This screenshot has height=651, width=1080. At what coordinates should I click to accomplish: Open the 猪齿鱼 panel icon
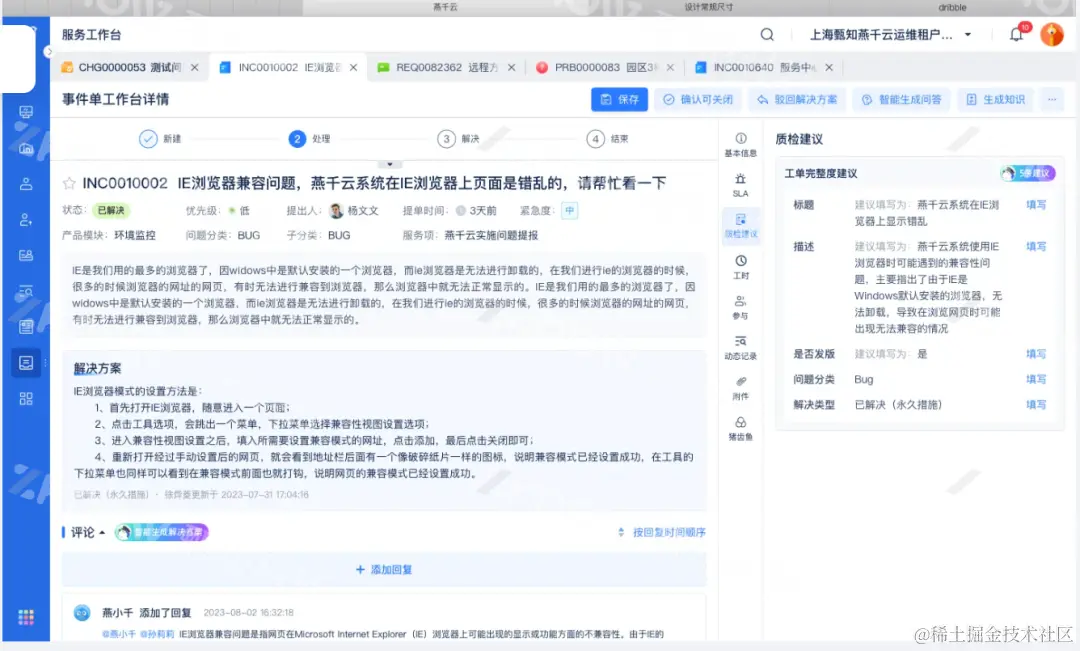pyautogui.click(x=740, y=428)
